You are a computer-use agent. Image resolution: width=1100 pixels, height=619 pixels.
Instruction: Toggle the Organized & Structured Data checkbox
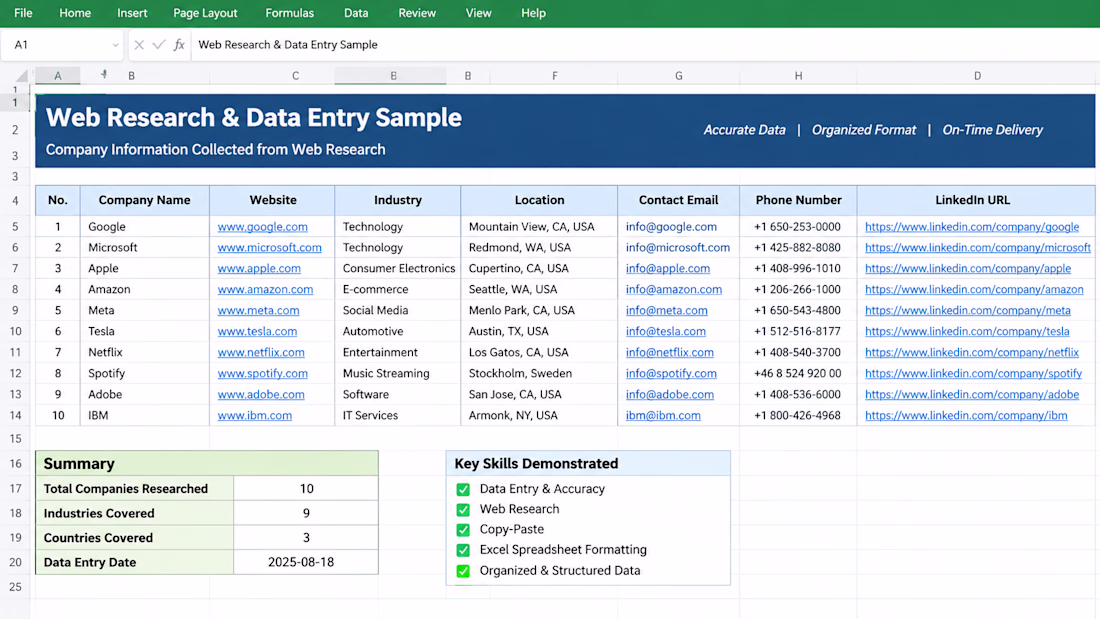tap(463, 571)
